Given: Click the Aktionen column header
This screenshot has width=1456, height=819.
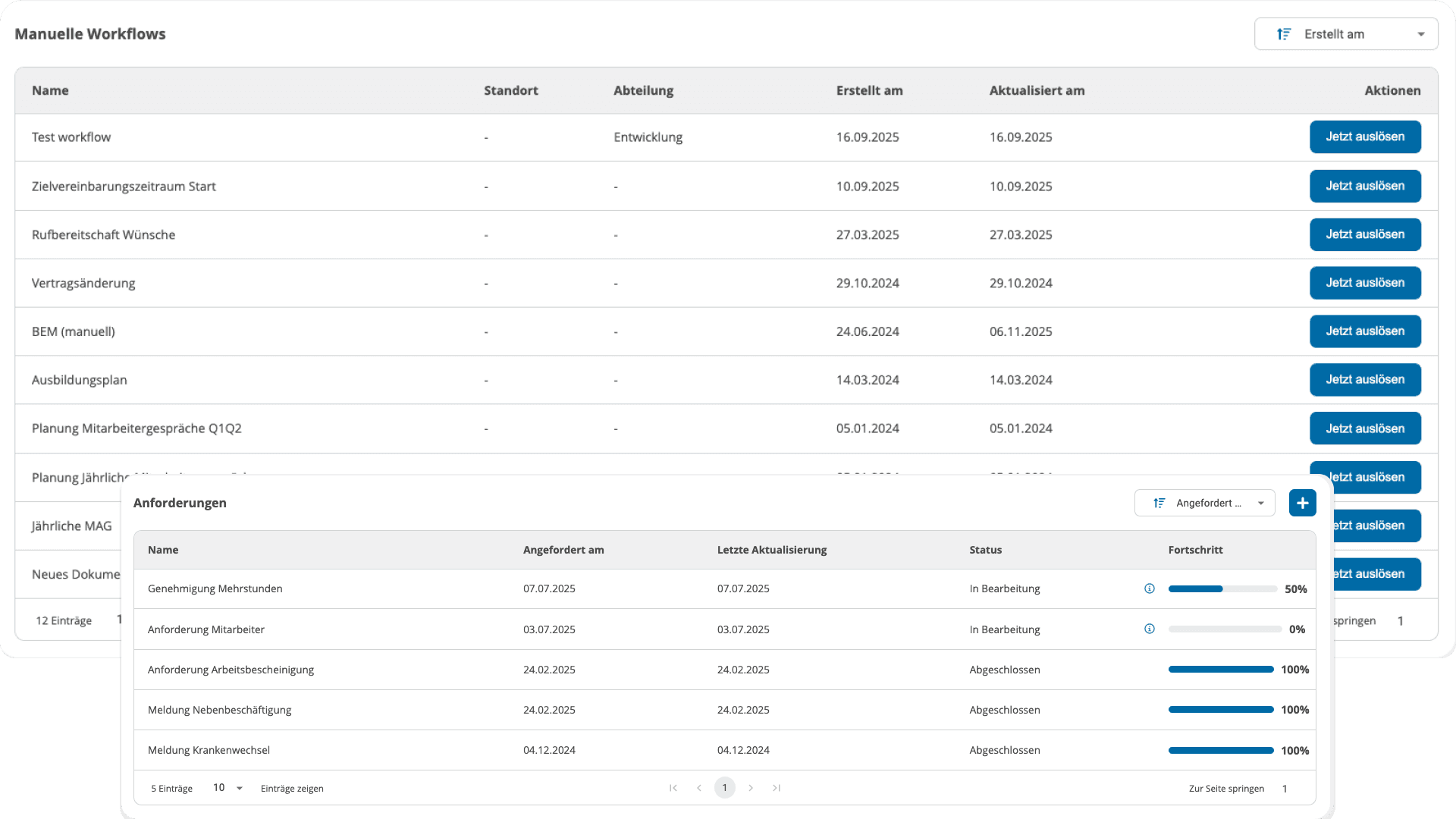Looking at the screenshot, I should click(1392, 90).
